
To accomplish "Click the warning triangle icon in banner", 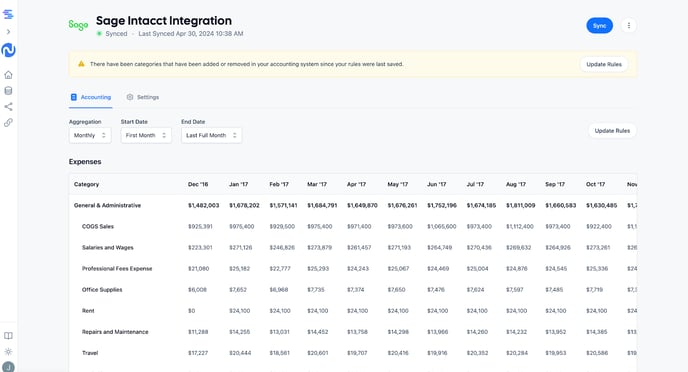I will click(x=81, y=64).
